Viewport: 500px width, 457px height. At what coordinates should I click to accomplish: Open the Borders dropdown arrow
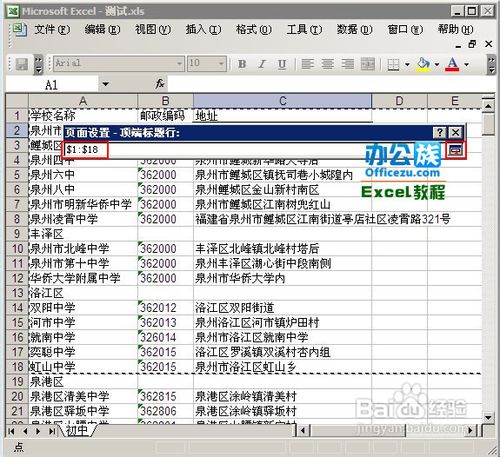coord(407,64)
